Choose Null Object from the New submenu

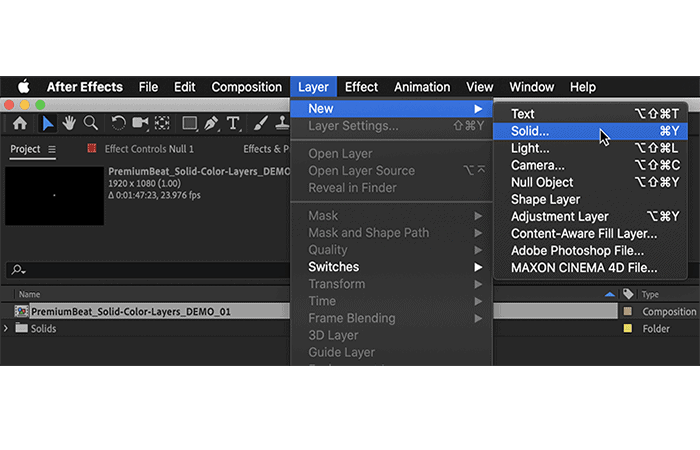point(590,182)
